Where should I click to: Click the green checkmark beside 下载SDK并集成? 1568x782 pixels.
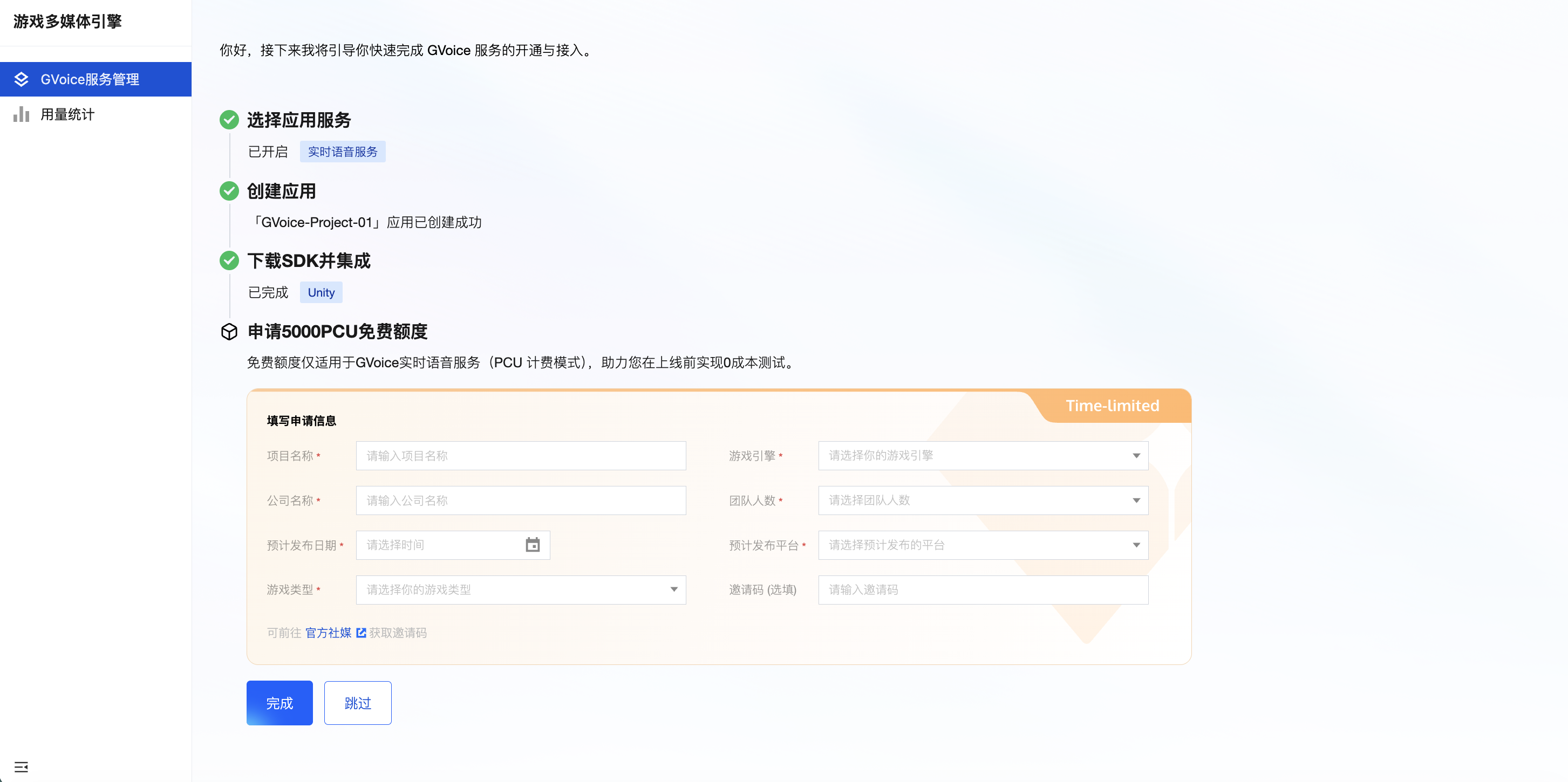229,260
